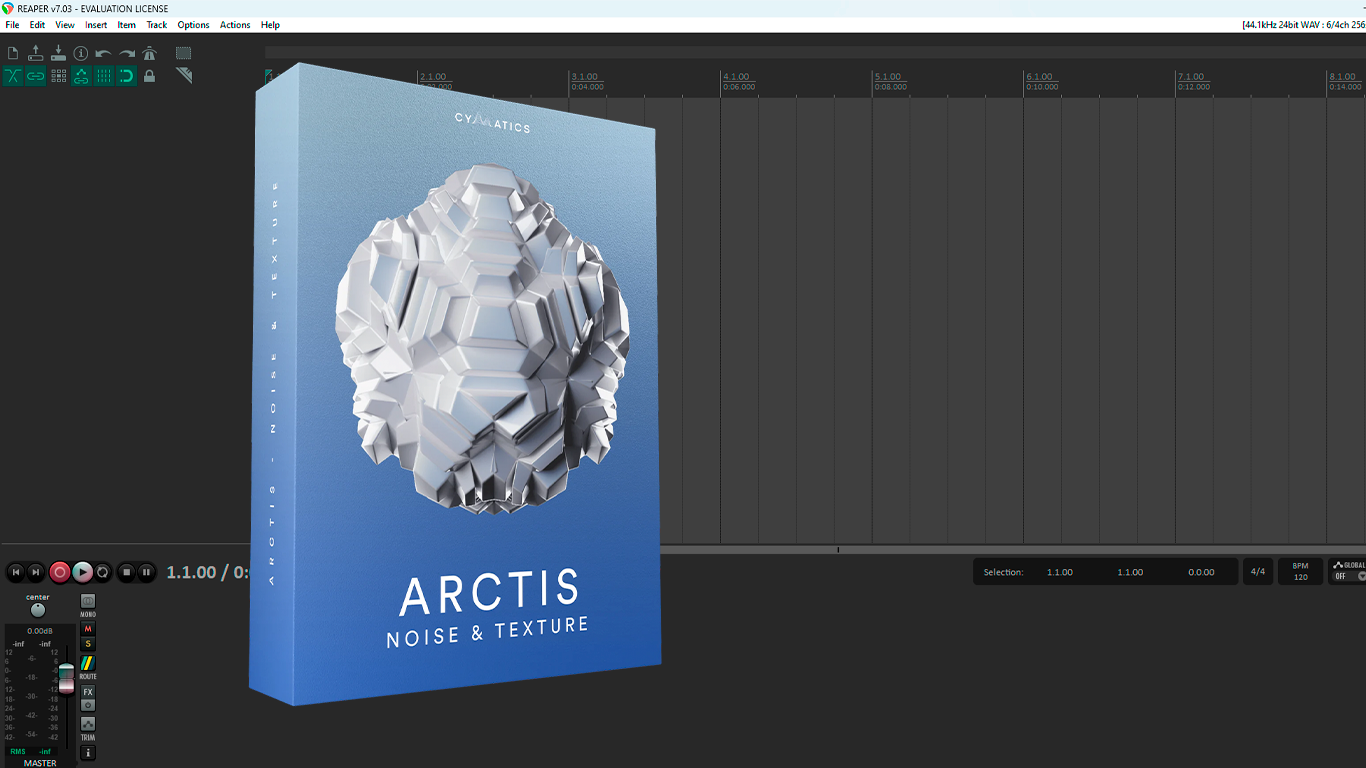Toggle item grouping chain-link button
The height and width of the screenshot is (768, 1366).
click(x=36, y=76)
